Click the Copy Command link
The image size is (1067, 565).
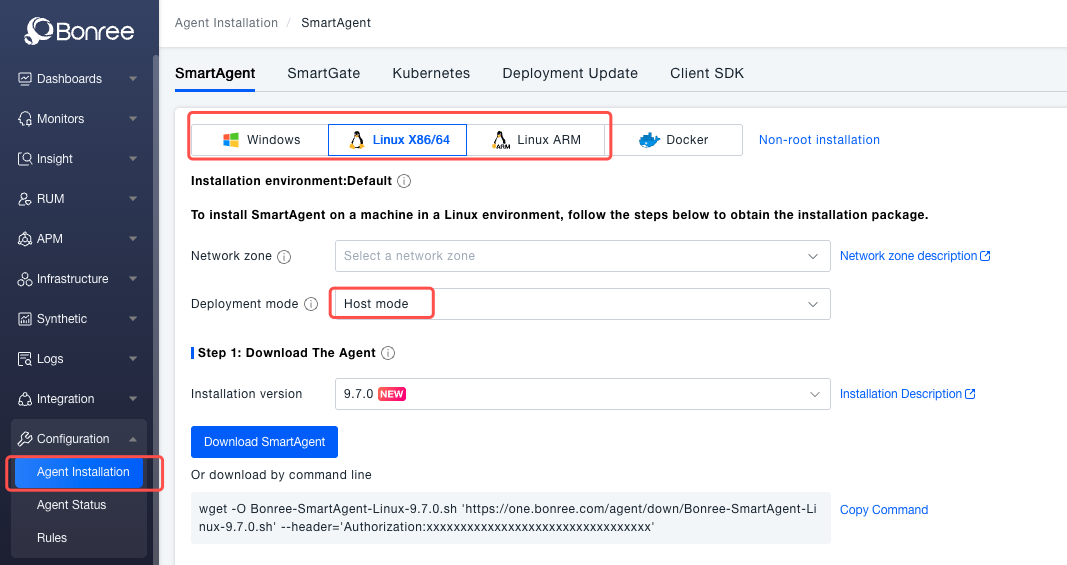(x=884, y=510)
